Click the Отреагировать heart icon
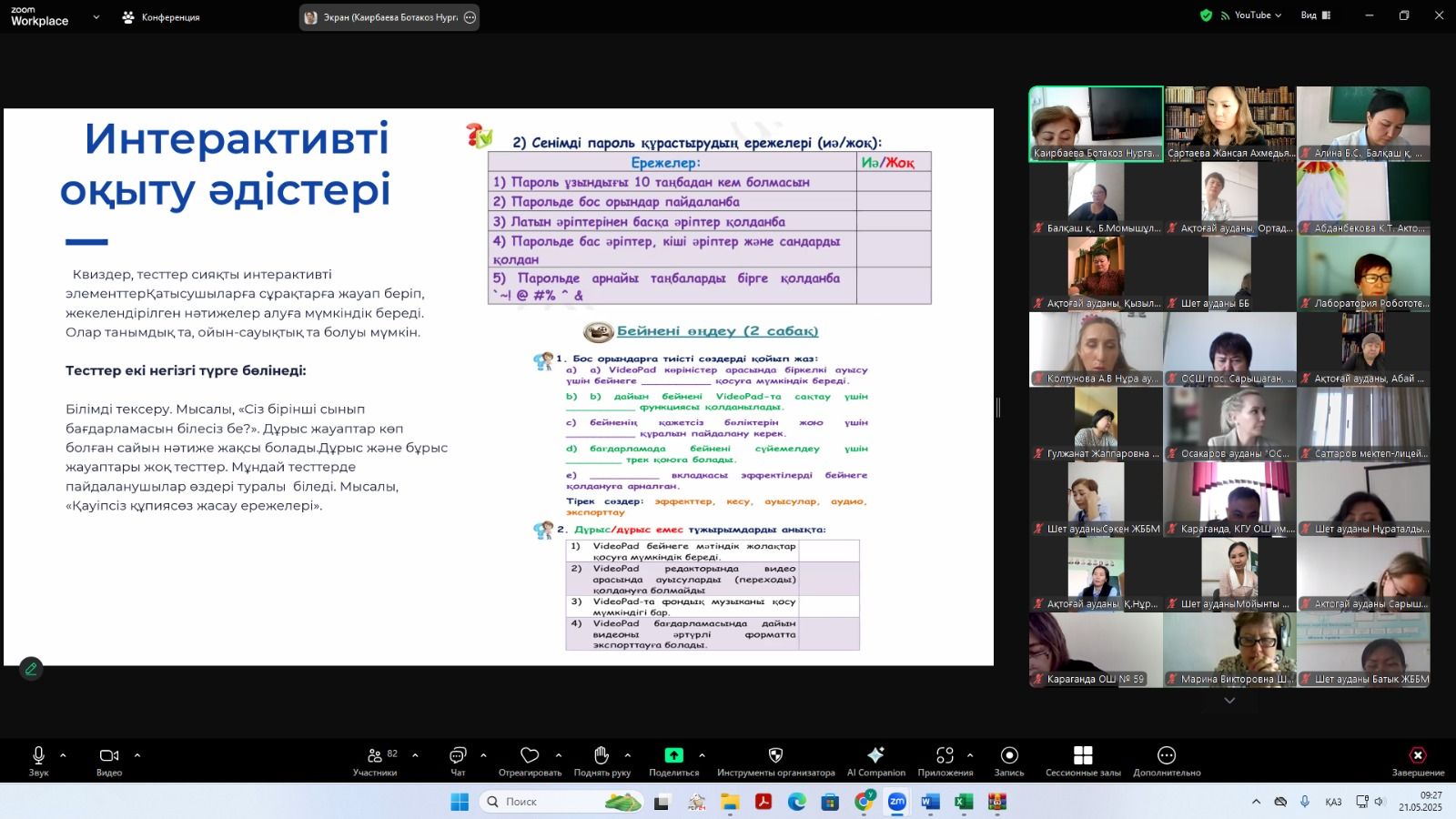Image resolution: width=1456 pixels, height=819 pixels. [530, 756]
